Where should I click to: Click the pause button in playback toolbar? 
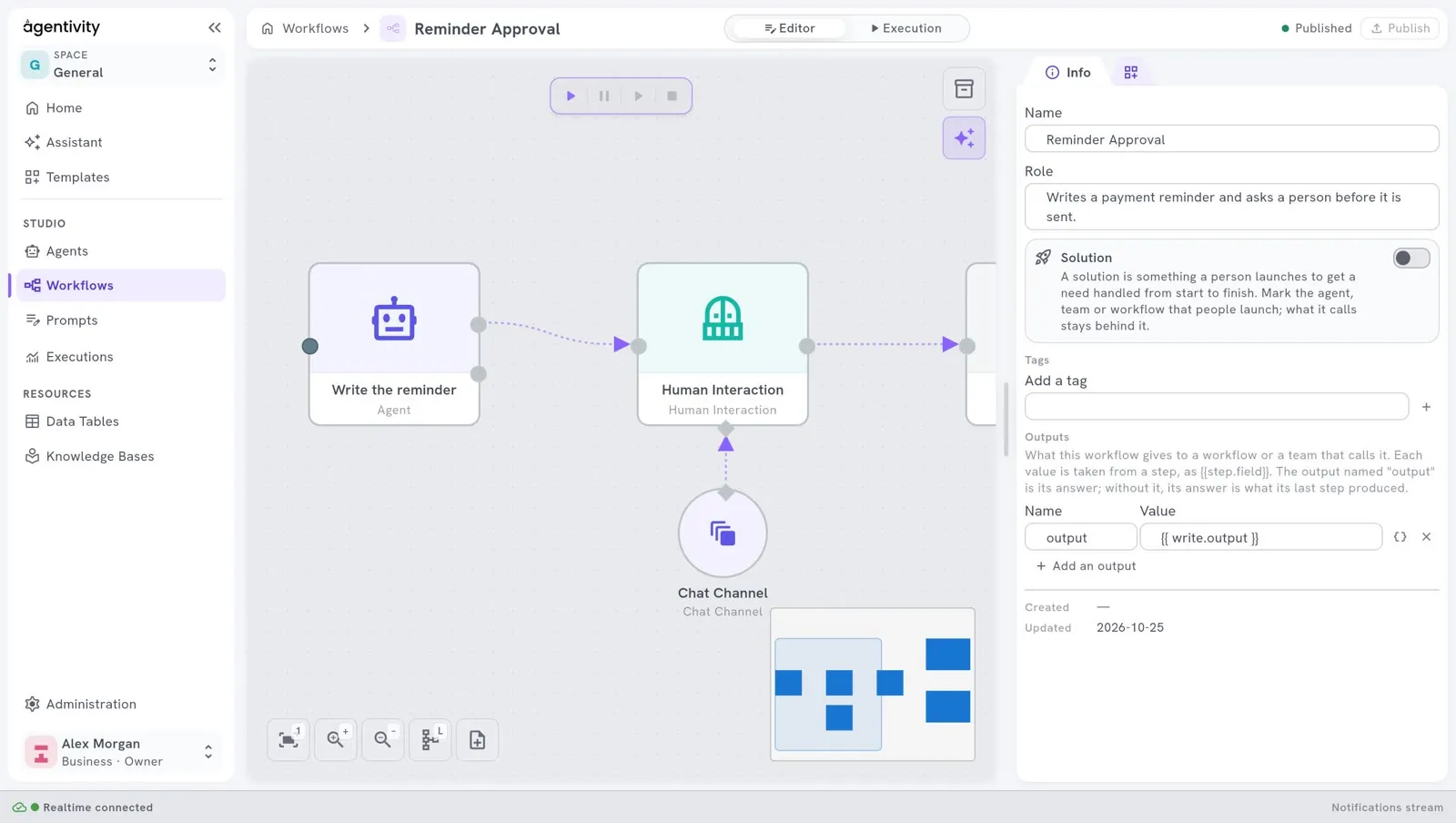pos(604,96)
